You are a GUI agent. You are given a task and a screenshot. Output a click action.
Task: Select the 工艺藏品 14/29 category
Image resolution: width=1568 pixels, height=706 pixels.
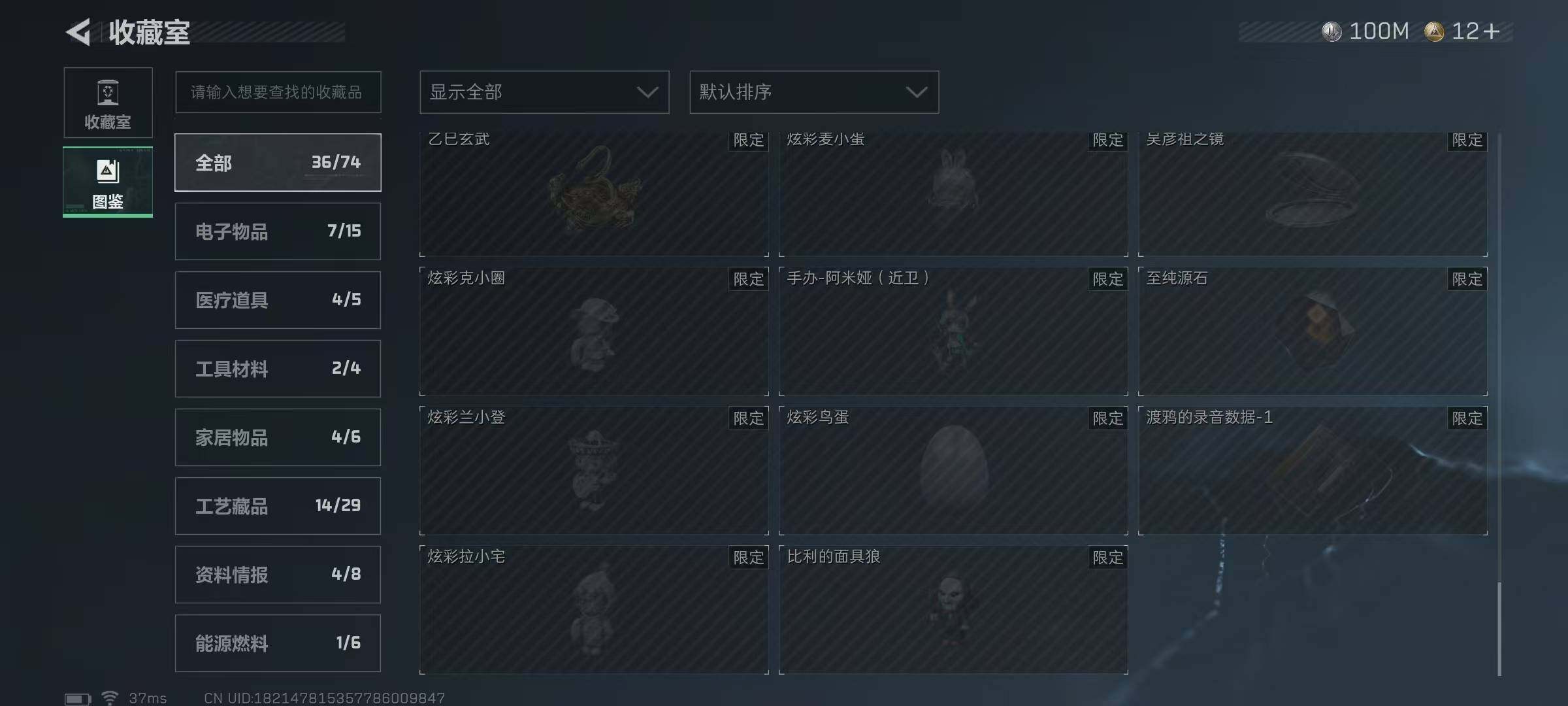point(278,506)
